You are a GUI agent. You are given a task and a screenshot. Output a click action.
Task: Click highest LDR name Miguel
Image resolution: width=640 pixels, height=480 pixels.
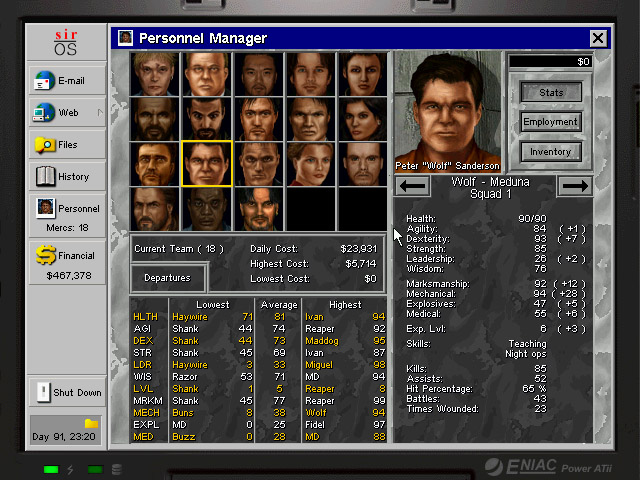pyautogui.click(x=319, y=365)
